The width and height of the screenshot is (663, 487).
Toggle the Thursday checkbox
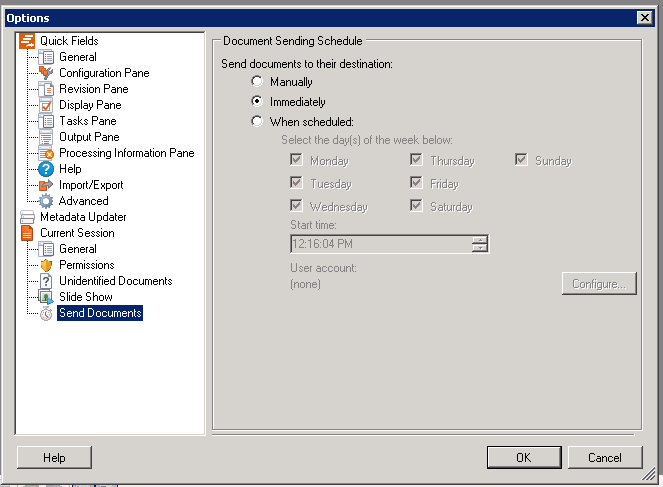pos(416,160)
